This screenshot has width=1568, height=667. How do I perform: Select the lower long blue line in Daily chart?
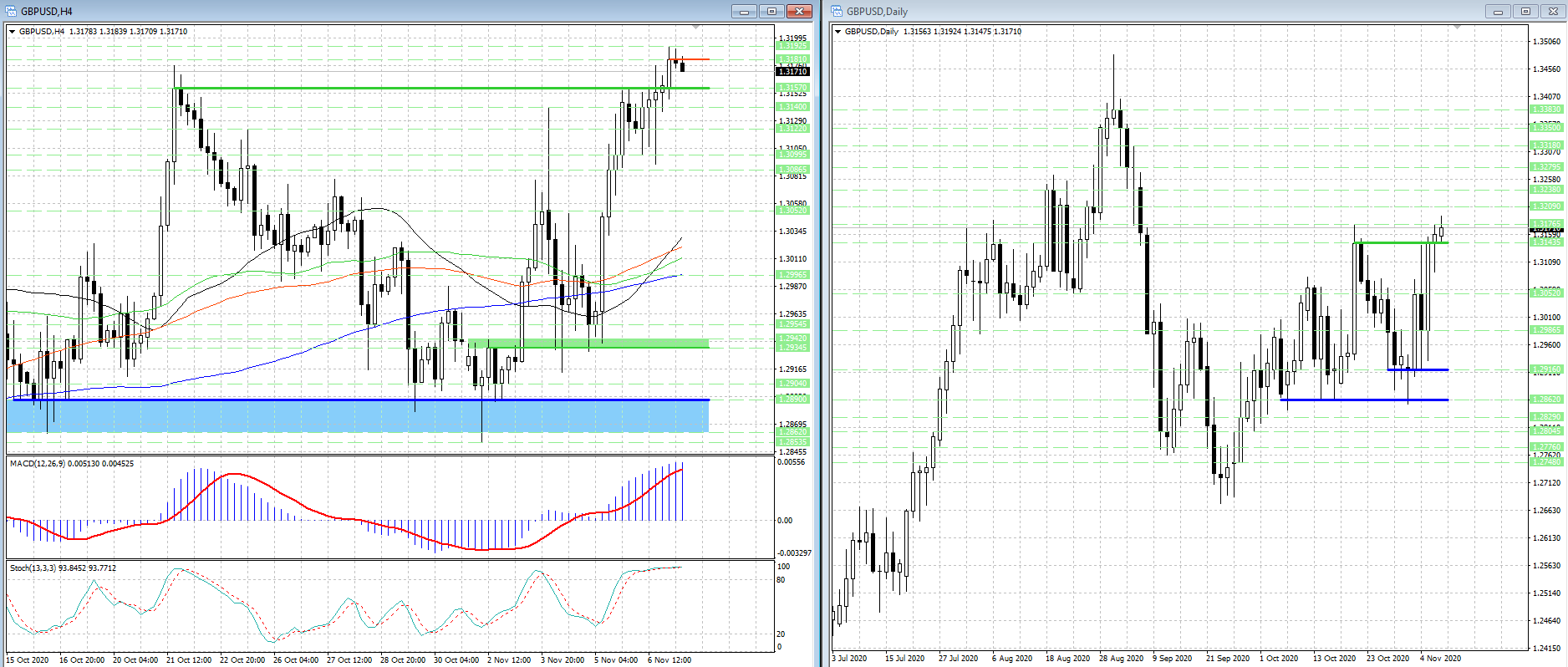click(1364, 400)
